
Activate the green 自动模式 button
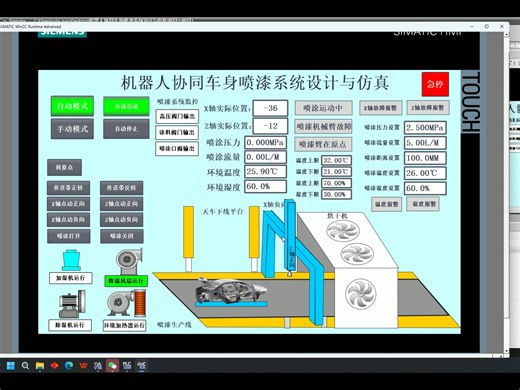(x=72, y=106)
